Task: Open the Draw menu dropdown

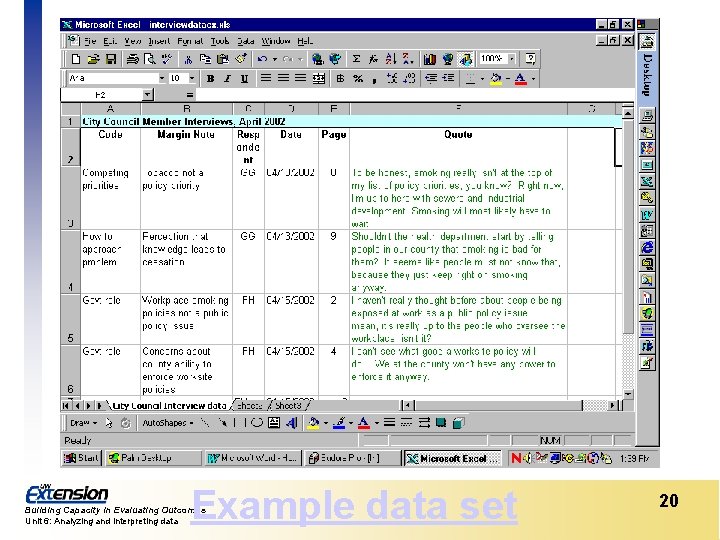Action: click(x=83, y=422)
